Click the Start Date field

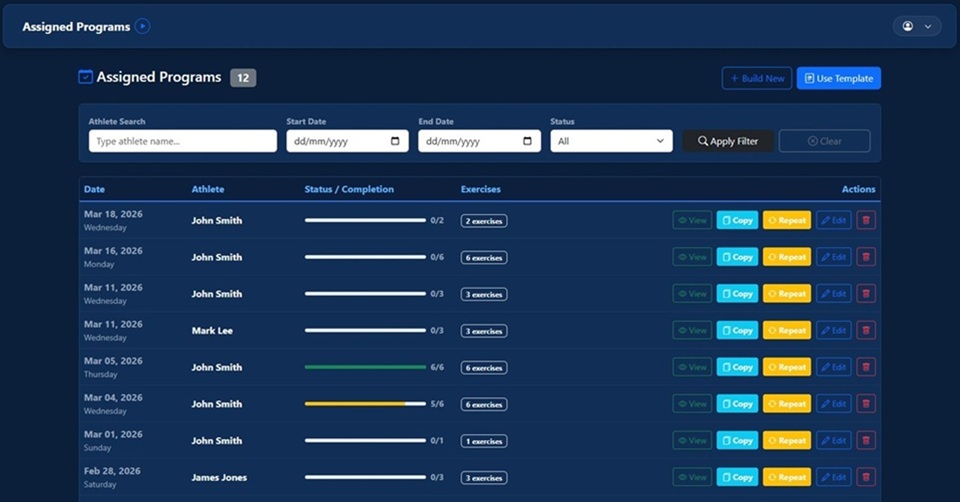347,141
